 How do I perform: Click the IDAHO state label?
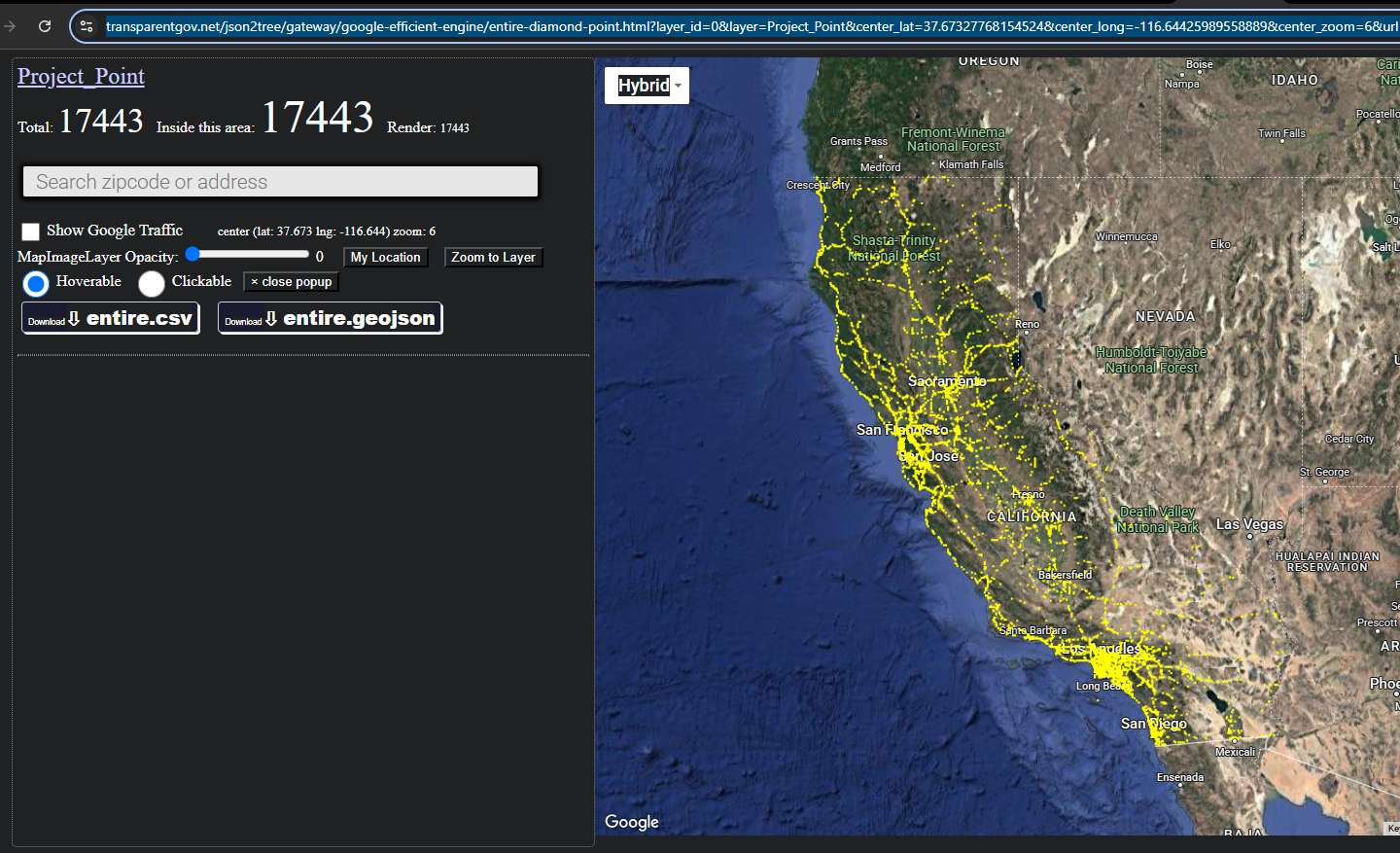pyautogui.click(x=1295, y=80)
